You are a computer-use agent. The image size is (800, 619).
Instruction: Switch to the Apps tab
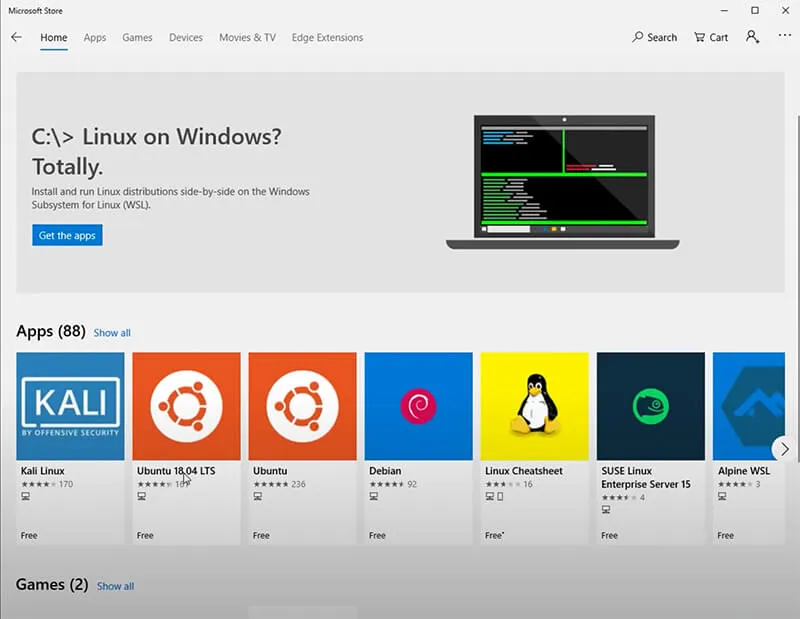tap(95, 37)
